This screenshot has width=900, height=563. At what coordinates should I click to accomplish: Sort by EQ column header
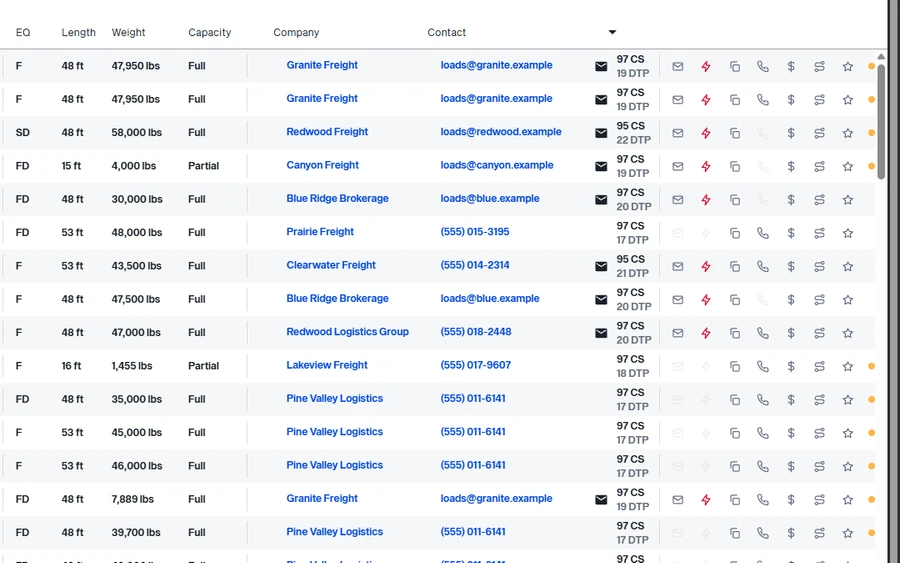click(x=23, y=33)
